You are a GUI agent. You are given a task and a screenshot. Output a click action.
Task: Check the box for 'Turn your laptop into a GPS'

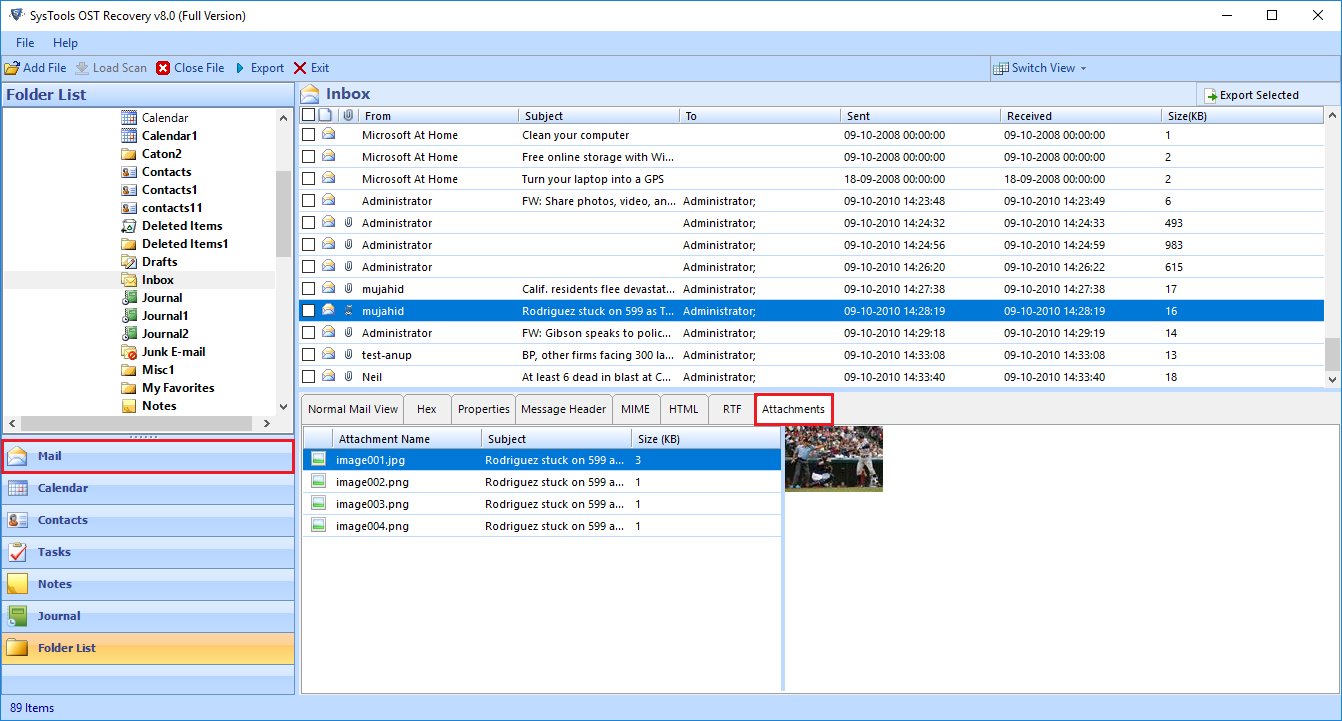click(x=308, y=179)
